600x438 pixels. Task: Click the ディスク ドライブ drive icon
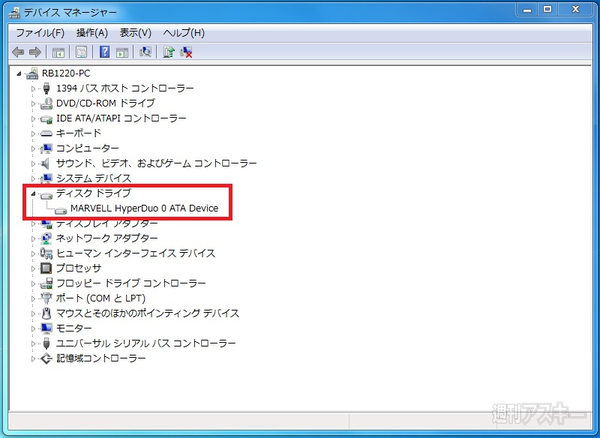click(46, 195)
